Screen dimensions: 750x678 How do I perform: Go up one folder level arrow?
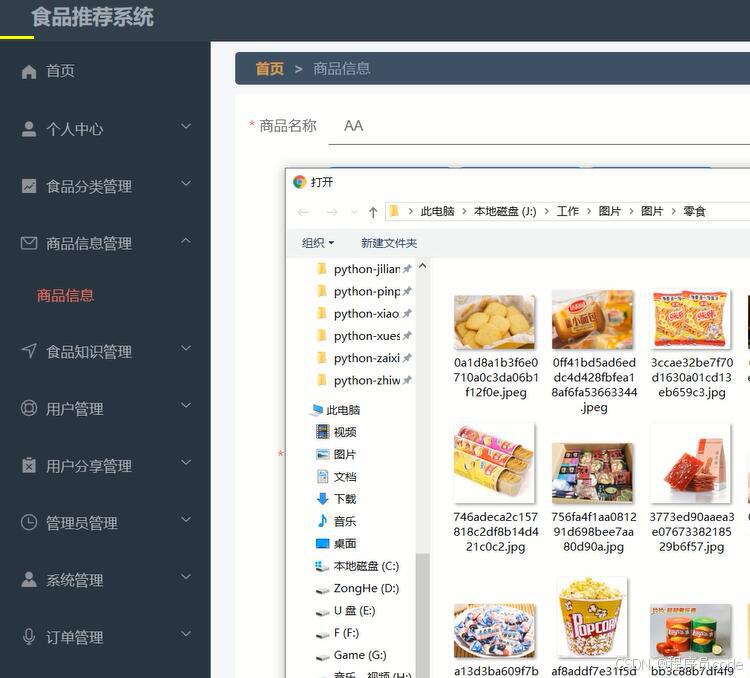click(x=373, y=212)
